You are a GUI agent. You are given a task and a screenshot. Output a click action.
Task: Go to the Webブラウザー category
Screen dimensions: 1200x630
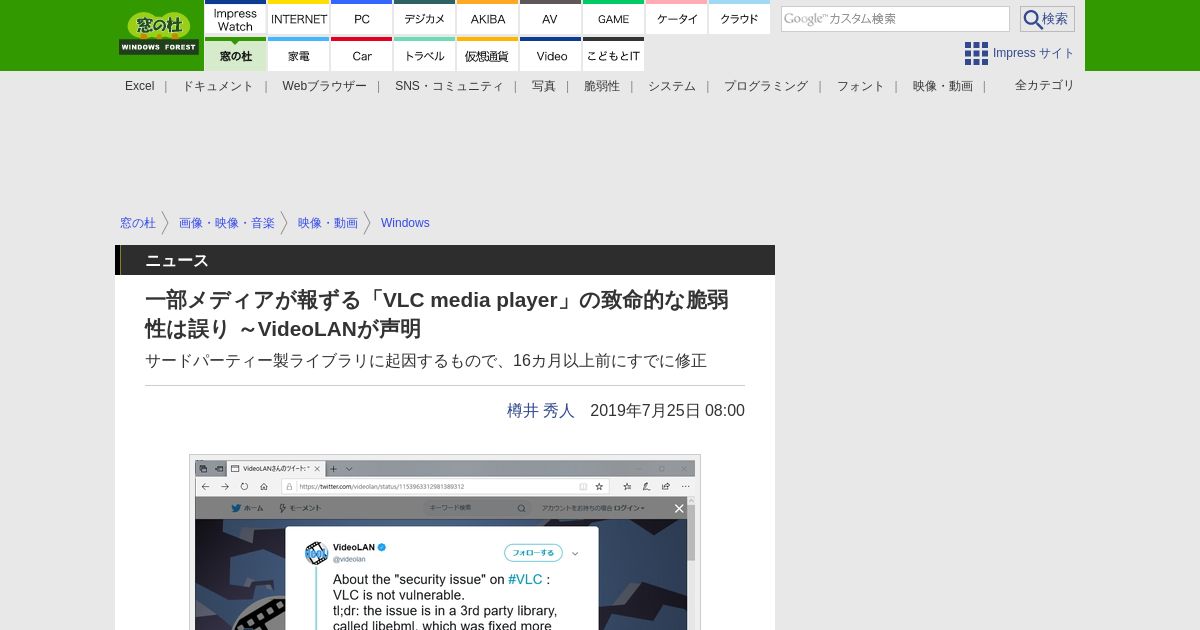pos(324,86)
